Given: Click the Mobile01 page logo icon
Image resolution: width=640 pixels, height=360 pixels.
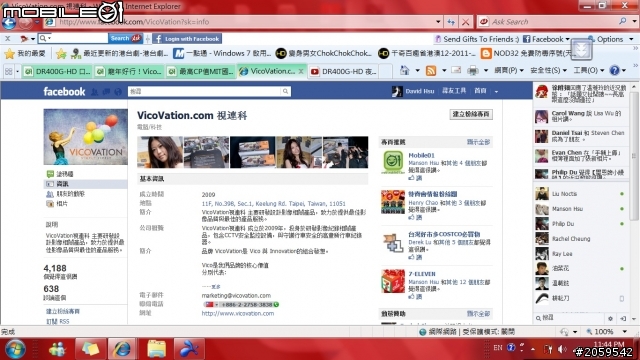Looking at the screenshot, I should pos(393,162).
